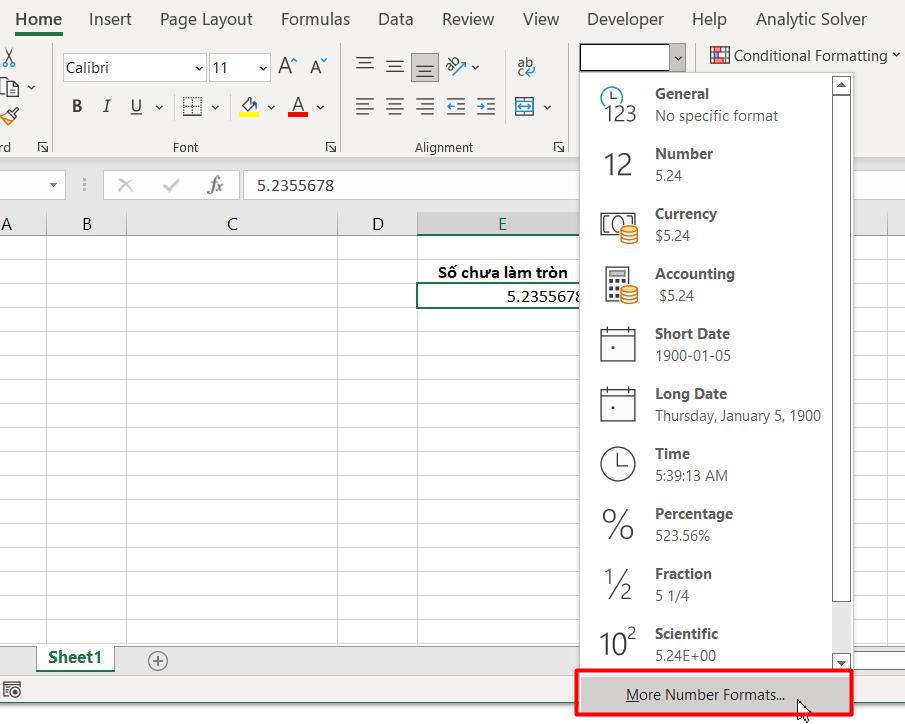Toggle Underline text formatting
The height and width of the screenshot is (724, 905).
click(135, 107)
